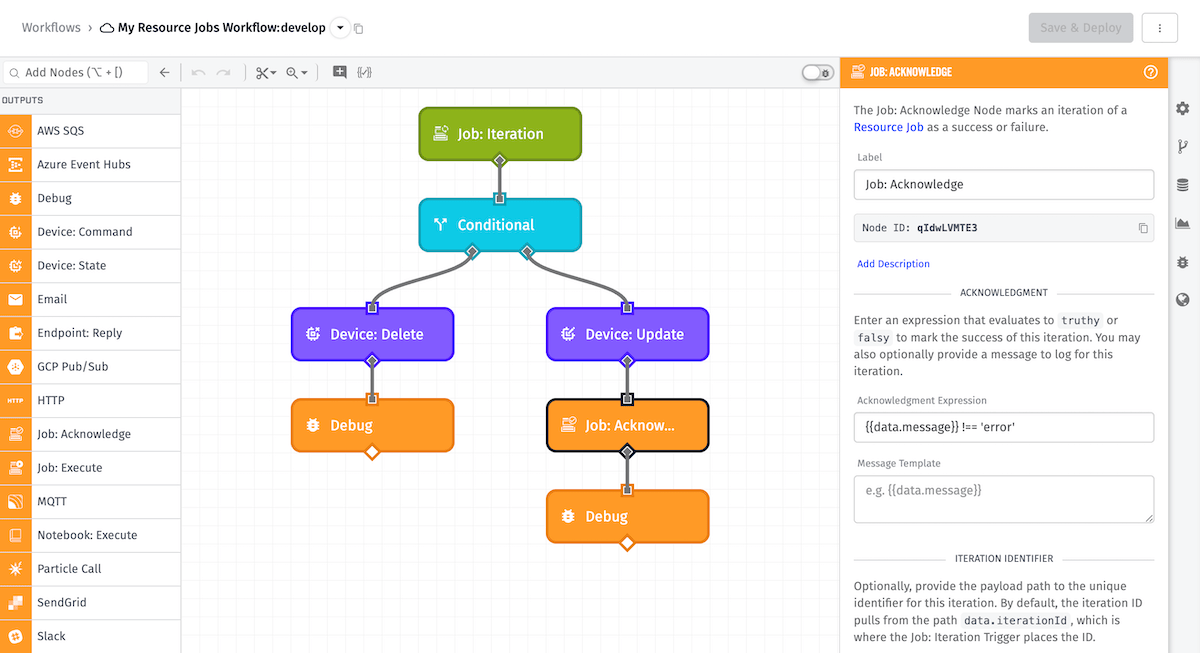1200x653 pixels.
Task: Select the Conditional node on canvas
Action: [500, 225]
